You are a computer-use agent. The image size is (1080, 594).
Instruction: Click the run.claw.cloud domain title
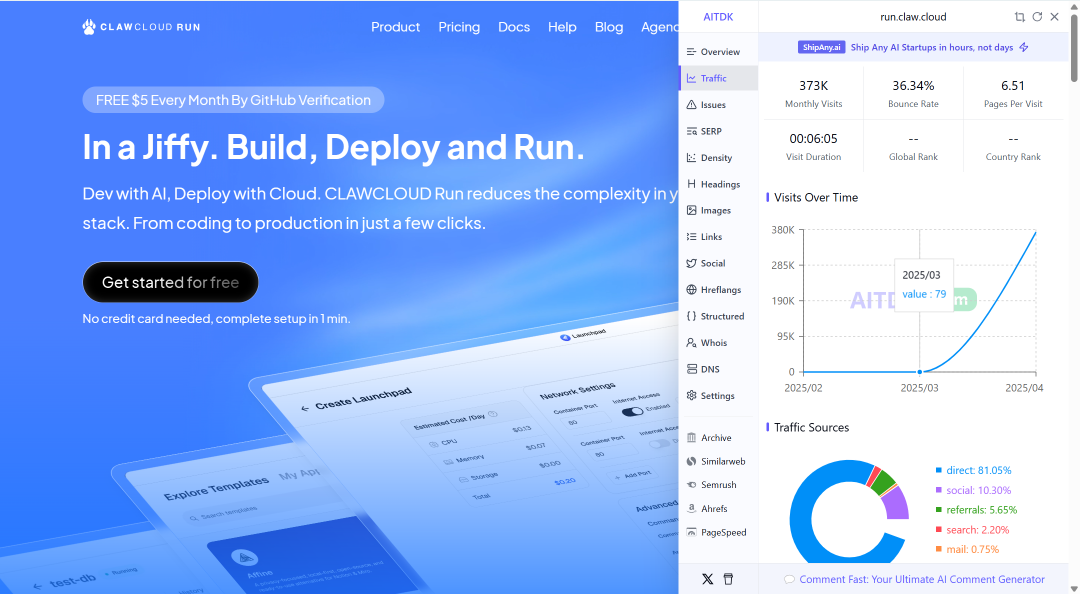click(913, 17)
